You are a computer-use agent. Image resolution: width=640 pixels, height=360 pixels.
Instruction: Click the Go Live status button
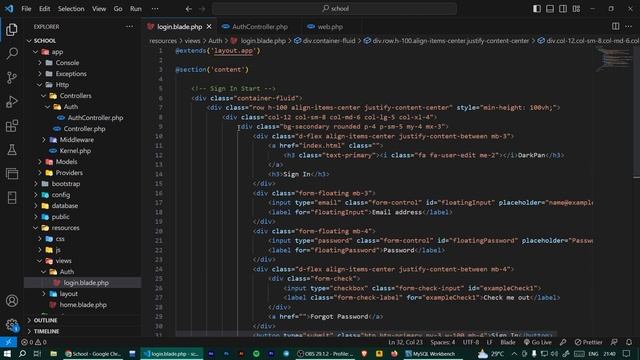point(538,342)
